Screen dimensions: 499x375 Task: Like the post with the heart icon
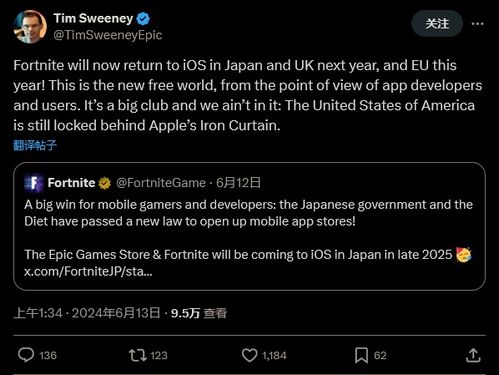tap(249, 355)
